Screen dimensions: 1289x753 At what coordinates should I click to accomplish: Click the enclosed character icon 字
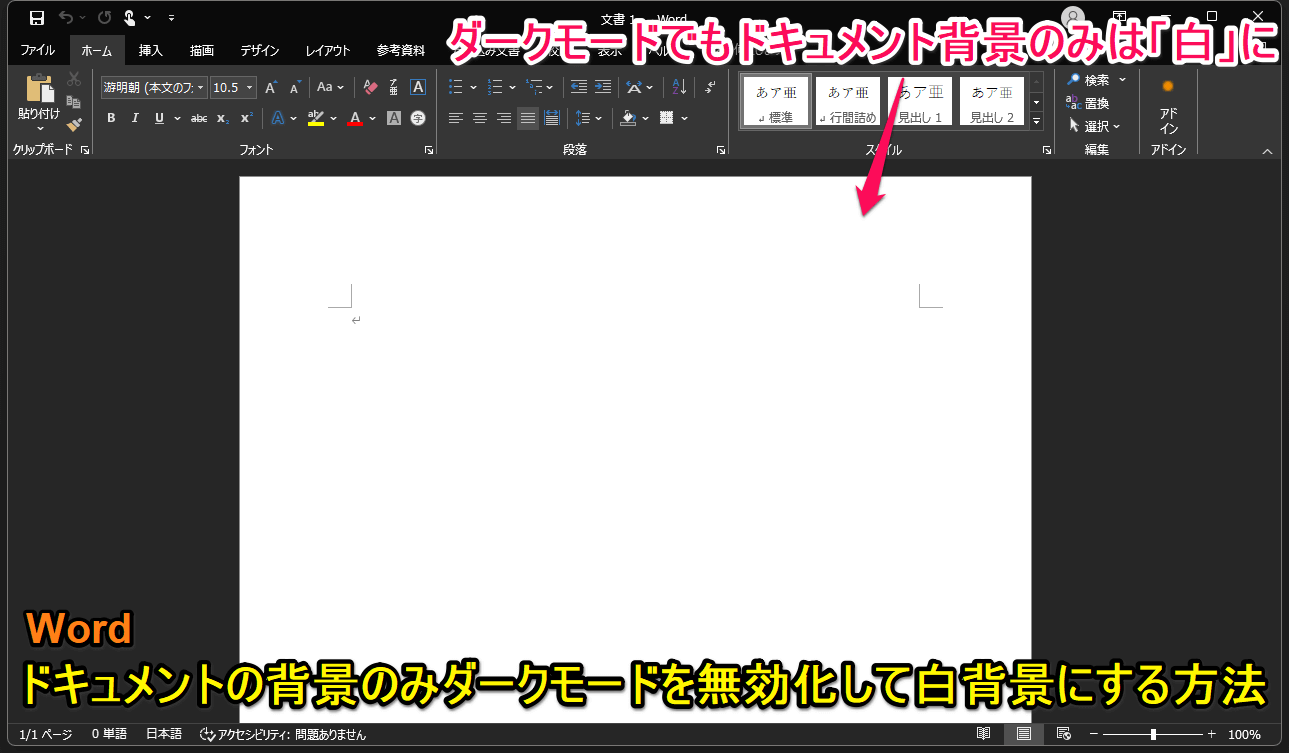tap(418, 118)
